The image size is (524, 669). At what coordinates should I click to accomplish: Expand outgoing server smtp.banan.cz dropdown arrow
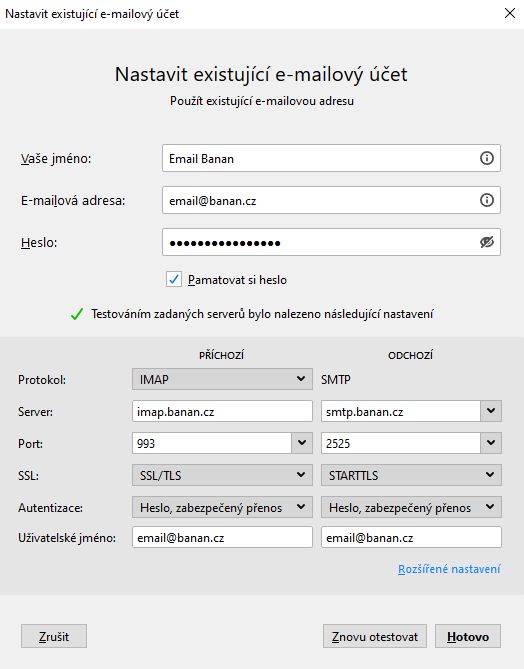pyautogui.click(x=491, y=411)
